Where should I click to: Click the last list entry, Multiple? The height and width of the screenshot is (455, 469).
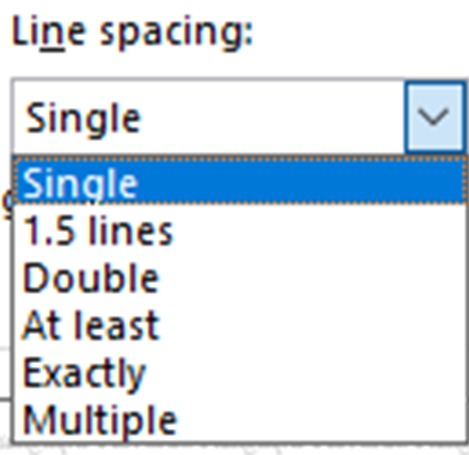tap(239, 419)
